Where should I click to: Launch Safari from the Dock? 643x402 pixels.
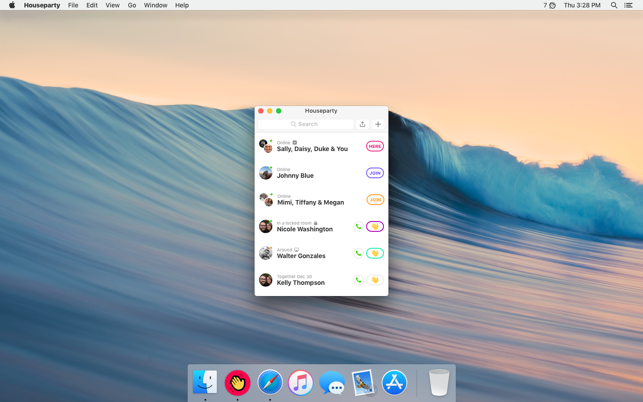click(269, 382)
